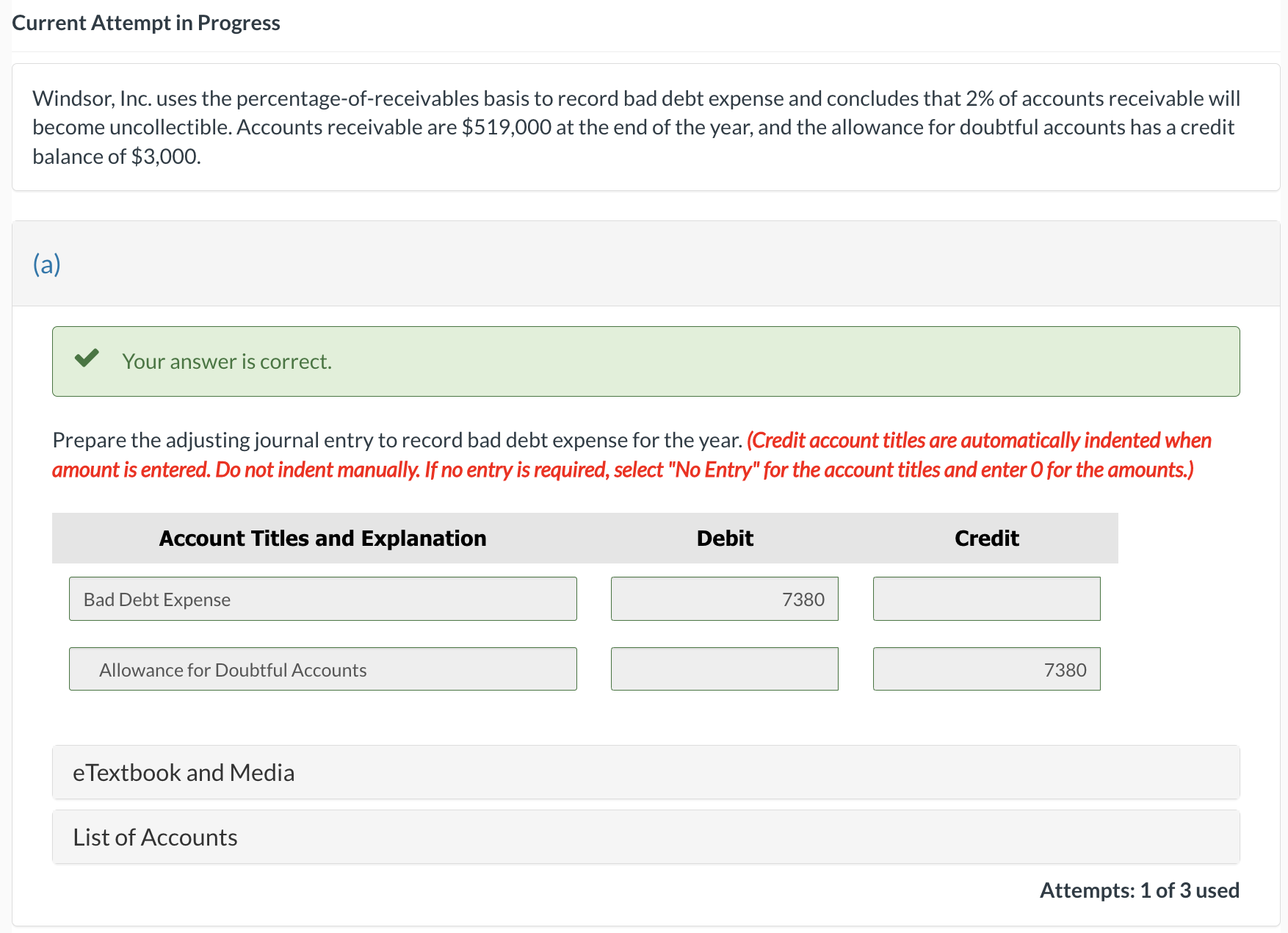This screenshot has height=933, width=1288.
Task: Select the Current Attempt in Progress heading
Action: (146, 22)
